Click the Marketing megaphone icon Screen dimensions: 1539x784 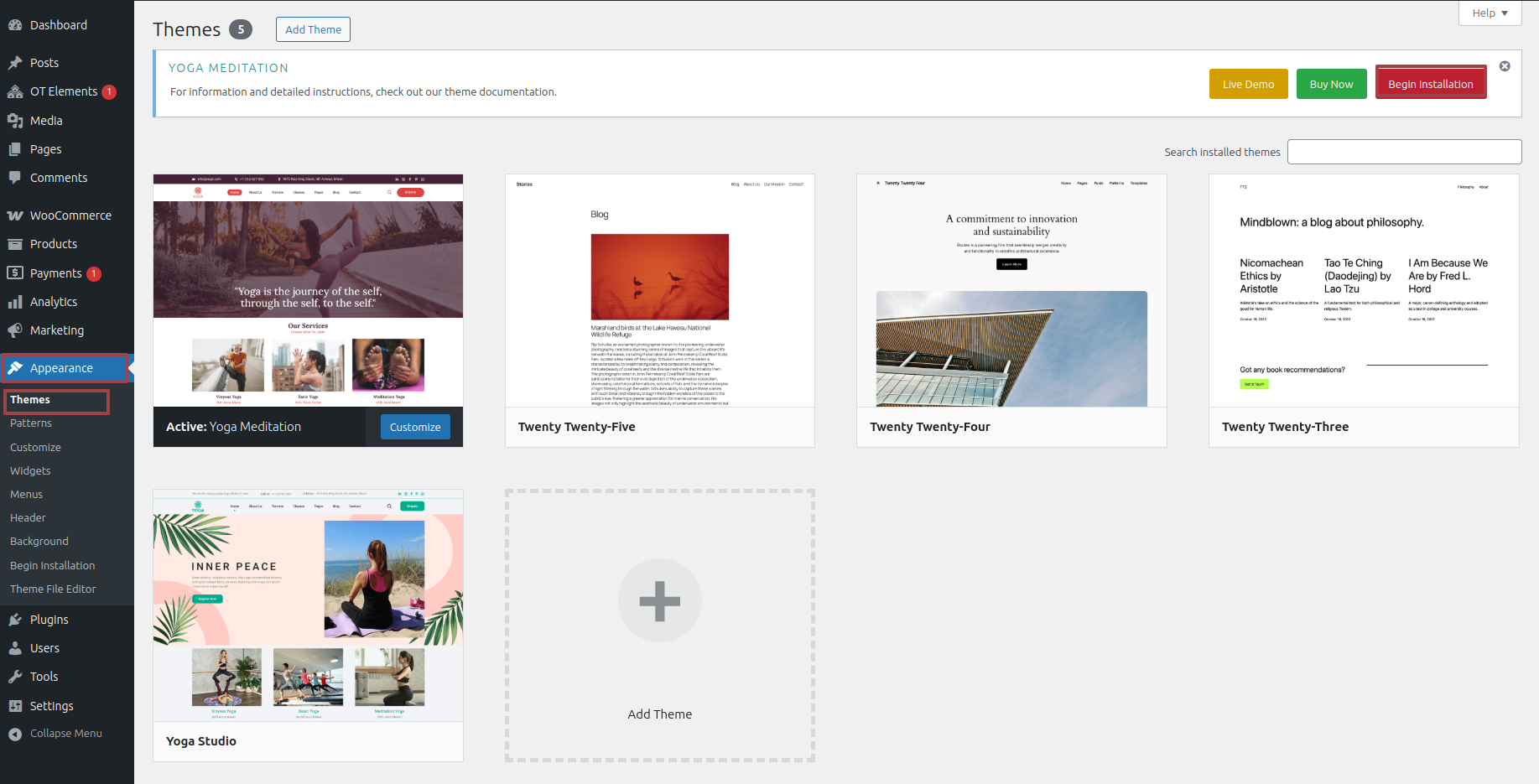pos(15,330)
